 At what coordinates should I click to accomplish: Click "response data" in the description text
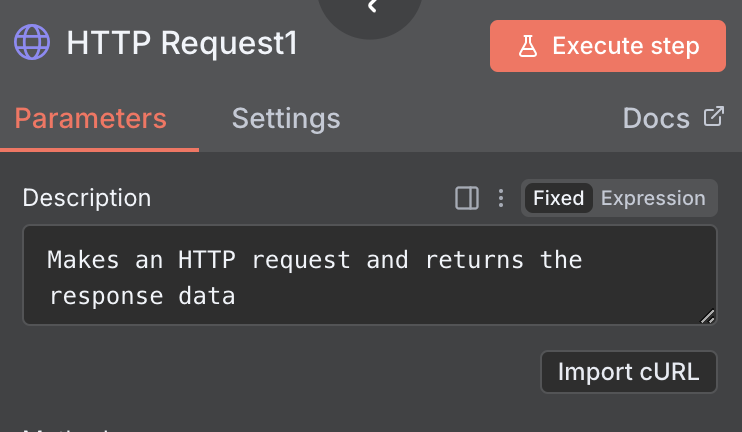tap(141, 295)
